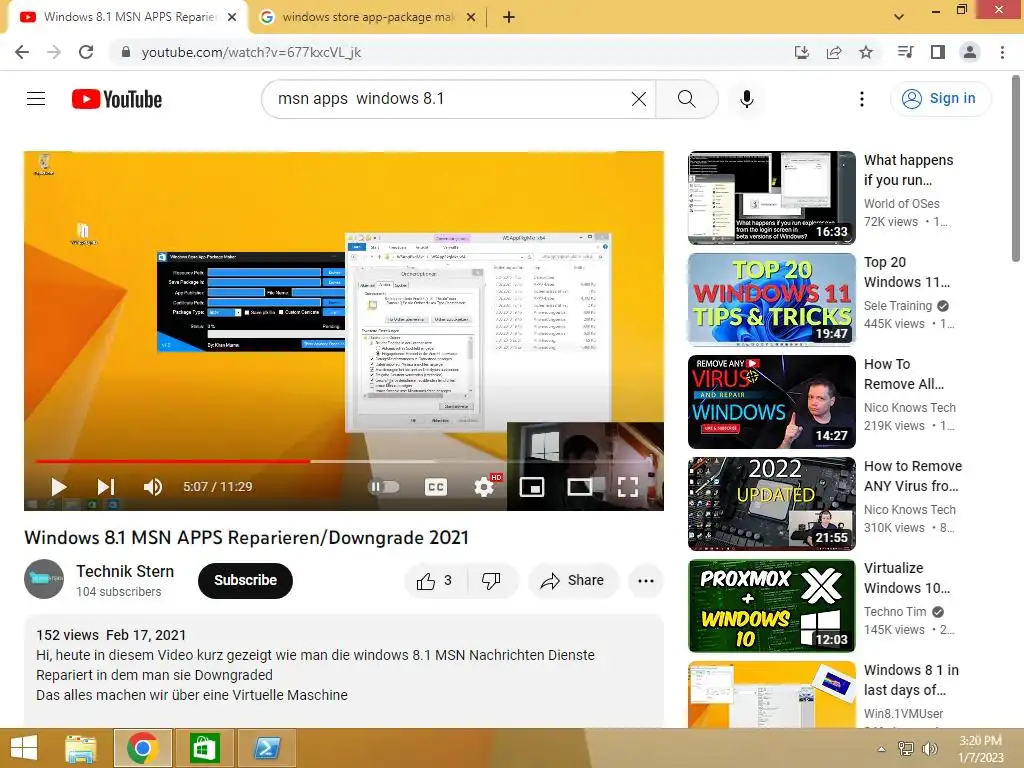The width and height of the screenshot is (1024, 768).
Task: Open Chrome profile avatar
Action: 970,52
